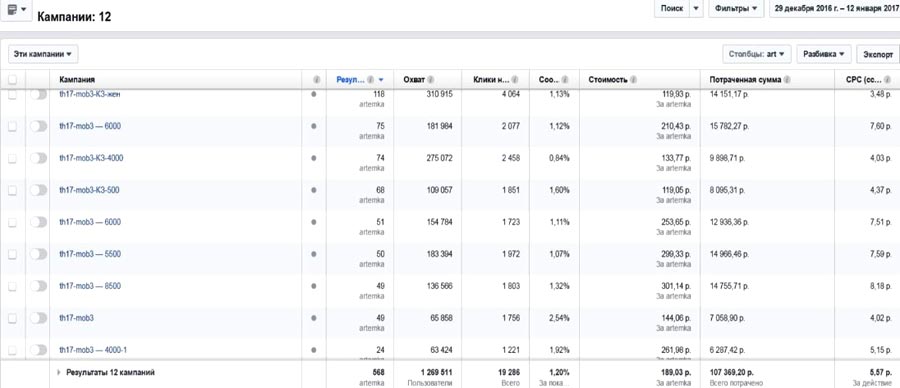This screenshot has height=388, width=900.
Task: Sort by the Охват column header
Action: tap(414, 80)
